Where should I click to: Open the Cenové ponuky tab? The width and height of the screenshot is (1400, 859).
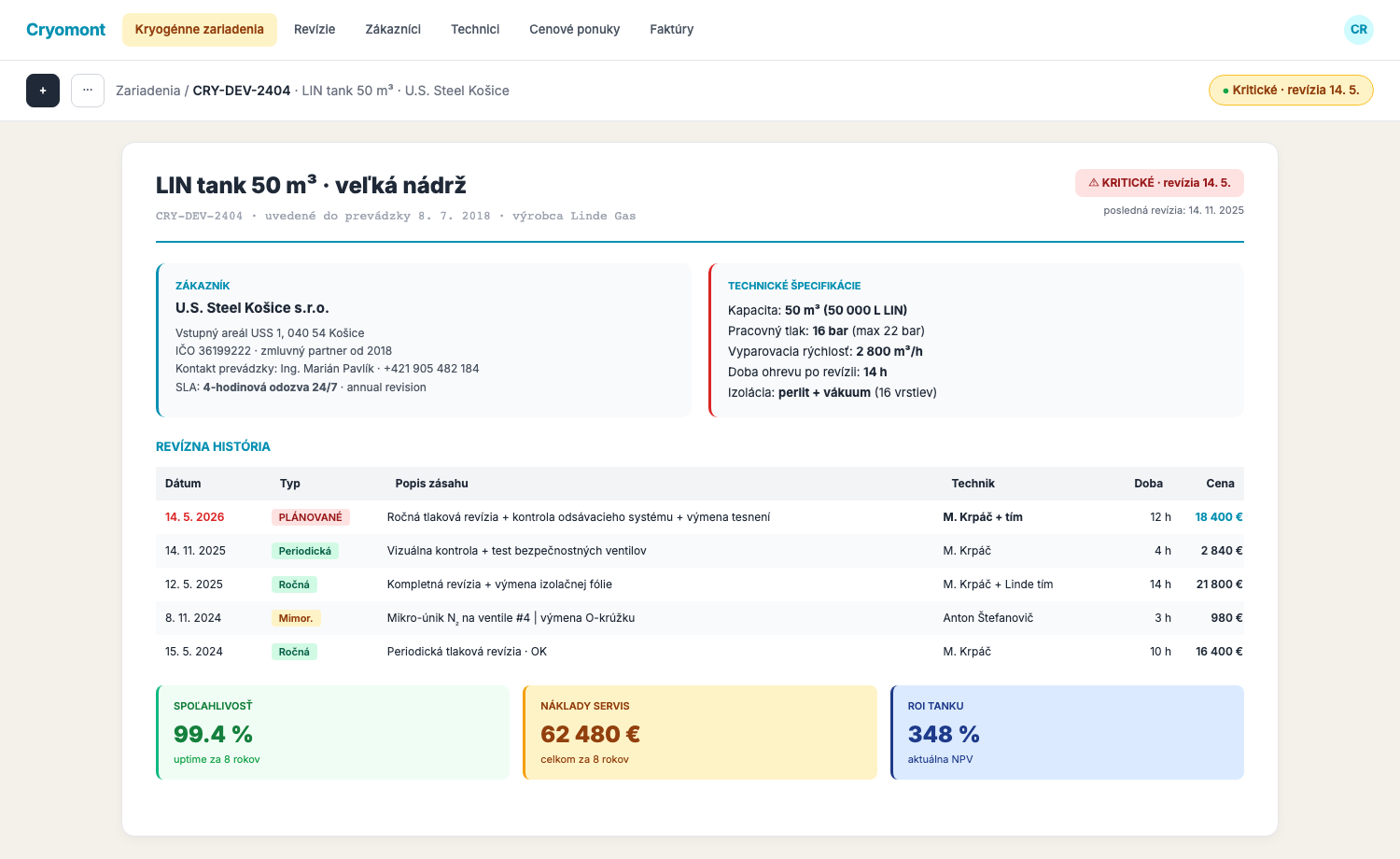pos(575,30)
